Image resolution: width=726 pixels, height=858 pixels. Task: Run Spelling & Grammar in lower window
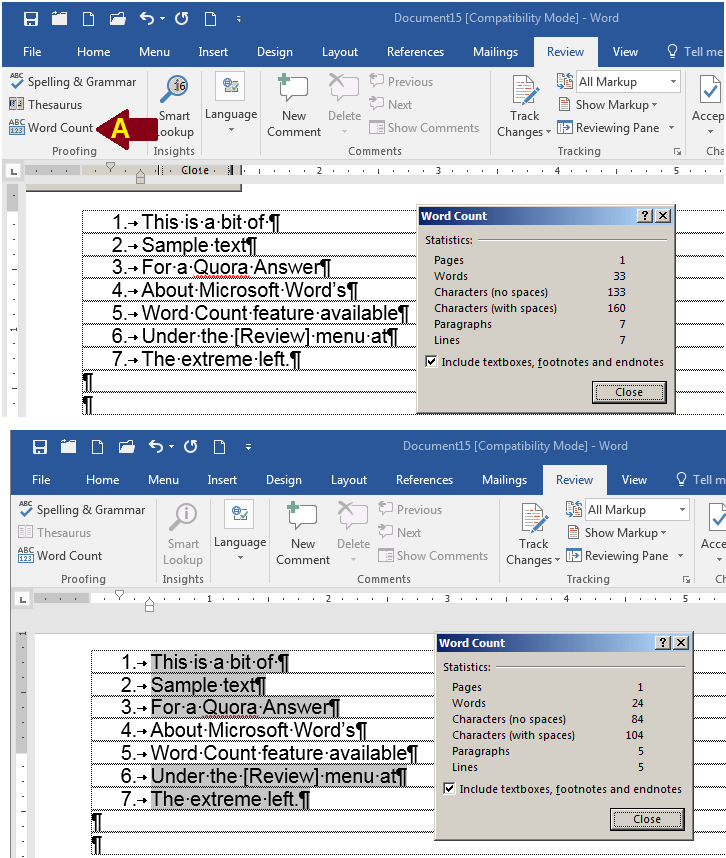[x=82, y=509]
